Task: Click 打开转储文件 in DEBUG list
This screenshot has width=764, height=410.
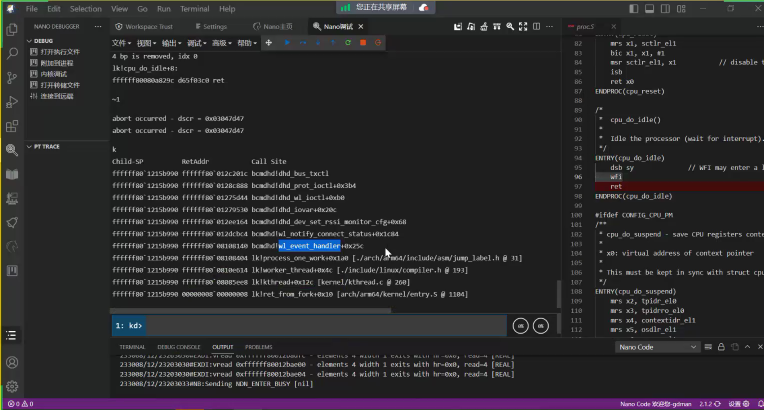Action: [x=60, y=85]
